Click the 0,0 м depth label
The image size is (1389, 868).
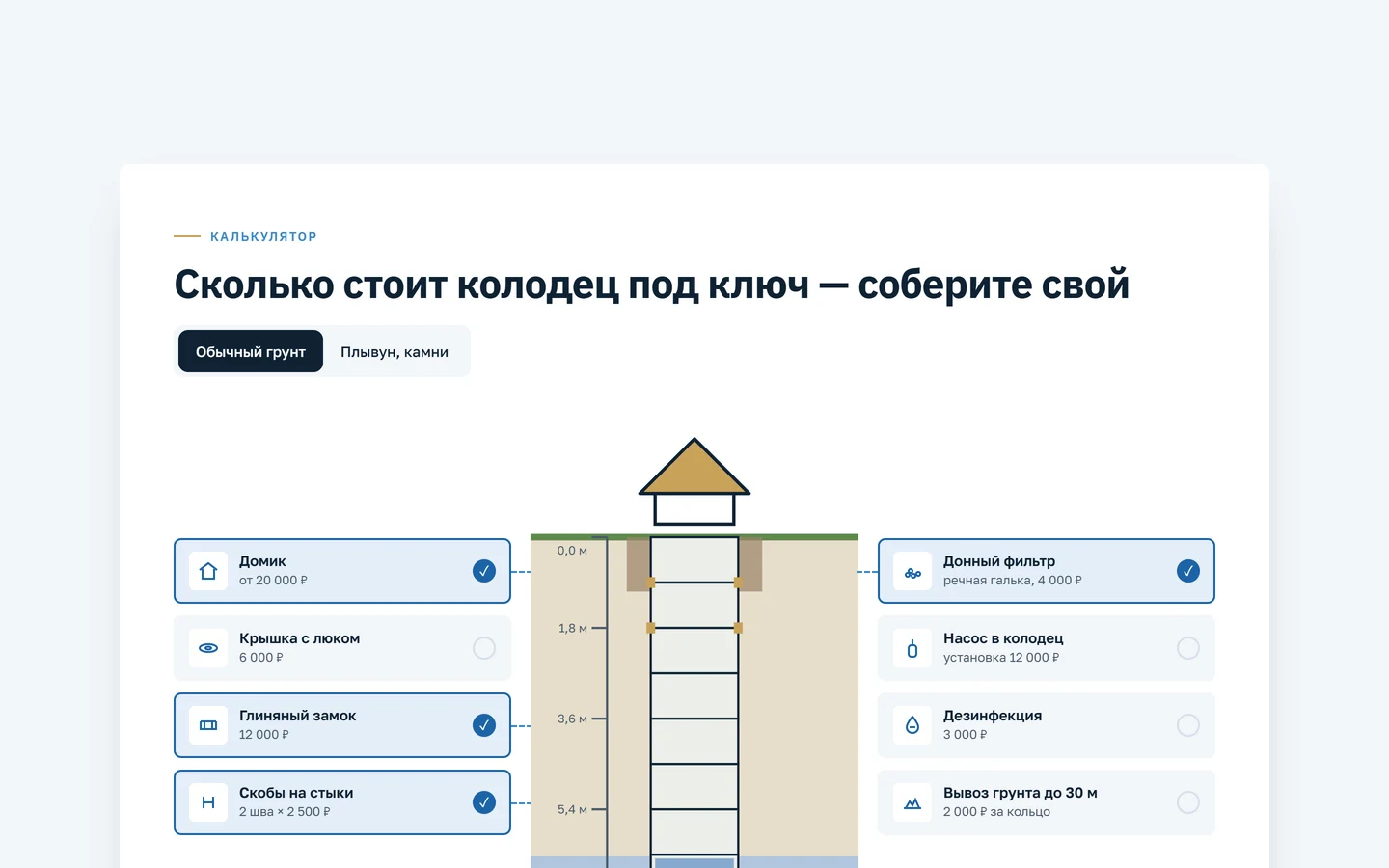(573, 551)
